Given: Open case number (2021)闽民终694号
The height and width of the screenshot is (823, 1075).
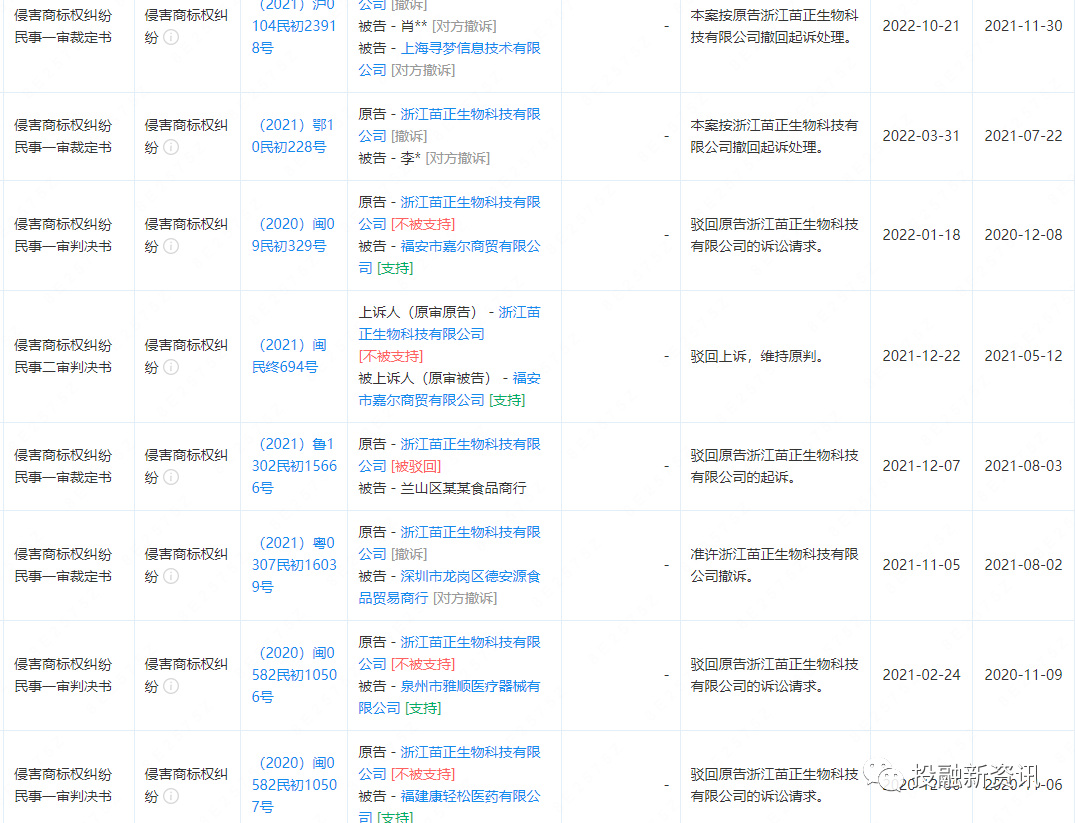Looking at the screenshot, I should click(297, 355).
